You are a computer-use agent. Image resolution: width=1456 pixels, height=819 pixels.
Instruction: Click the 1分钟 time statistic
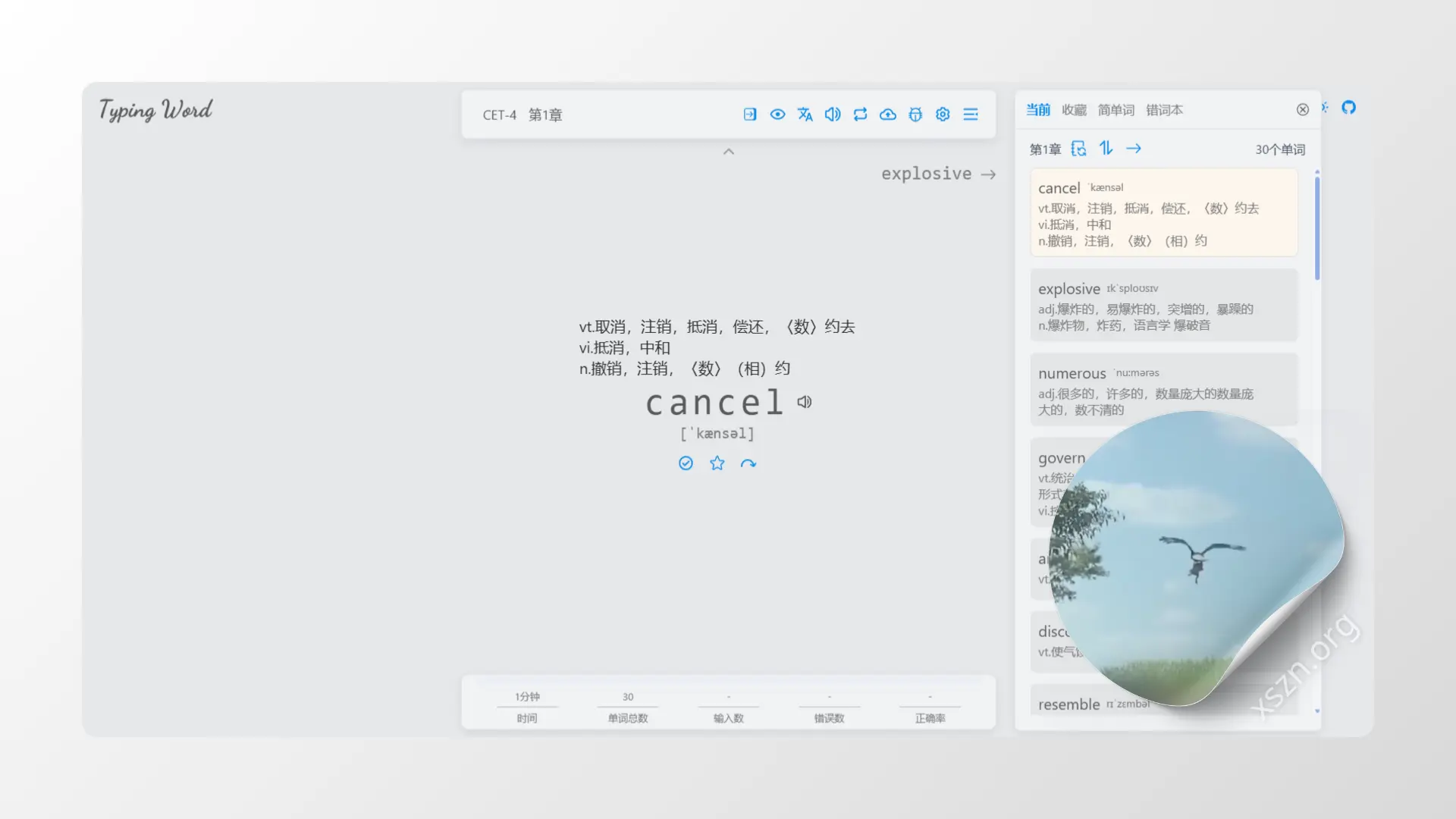[527, 707]
